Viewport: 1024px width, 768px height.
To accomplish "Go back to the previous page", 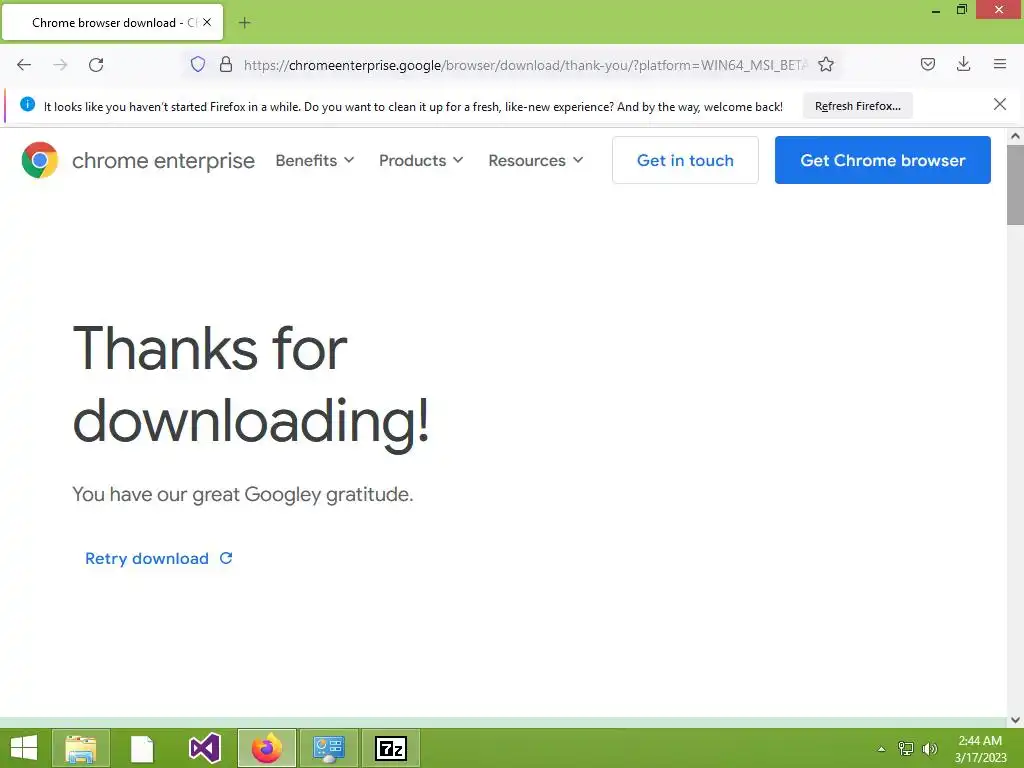I will click(x=24, y=65).
